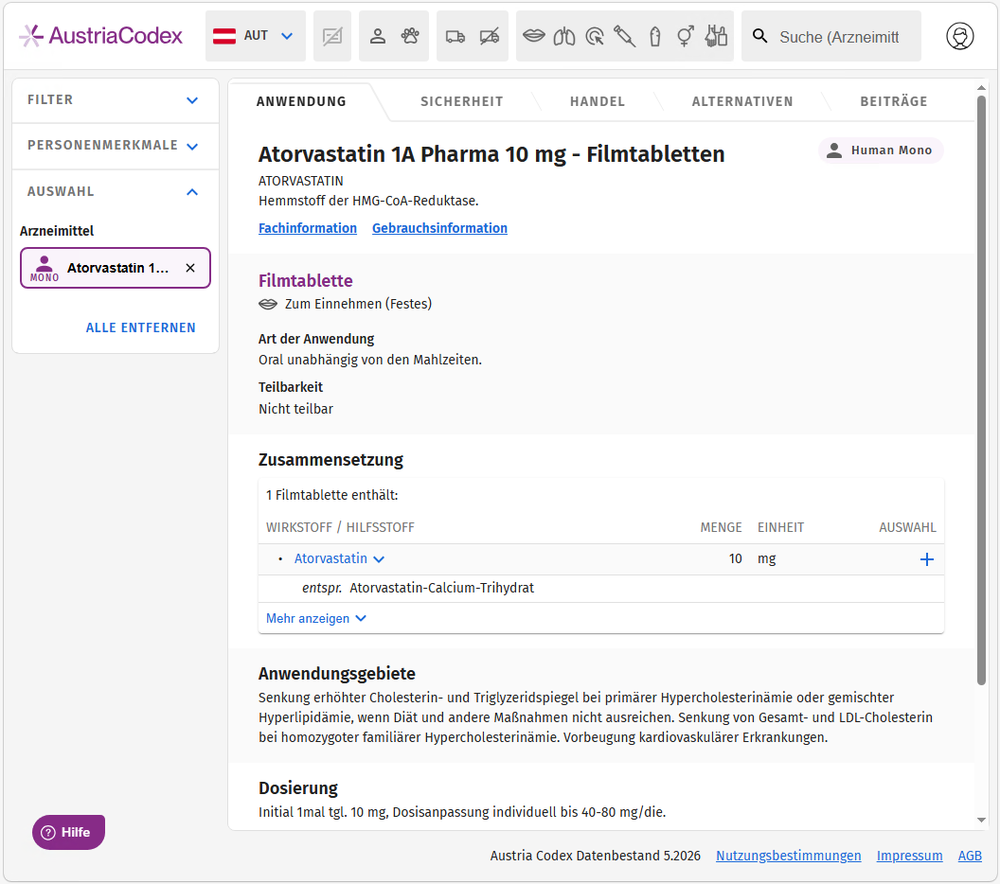Viewport: 1000px width, 884px height.
Task: Toggle the veterinary paw filter
Action: pyautogui.click(x=410, y=36)
